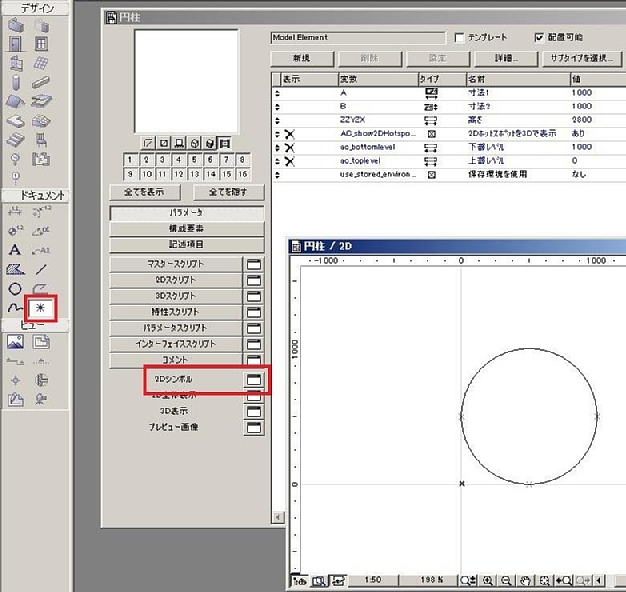The width and height of the screenshot is (626, 592).
Task: Click the 新規 button
Action: (x=301, y=58)
